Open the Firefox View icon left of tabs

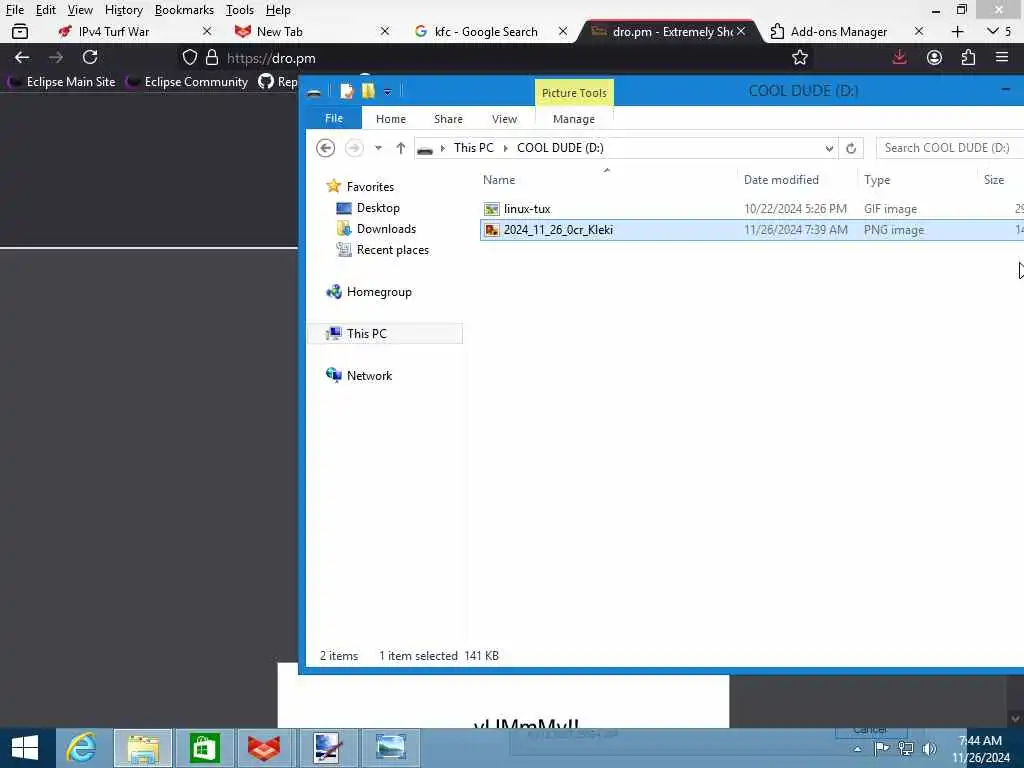(20, 31)
